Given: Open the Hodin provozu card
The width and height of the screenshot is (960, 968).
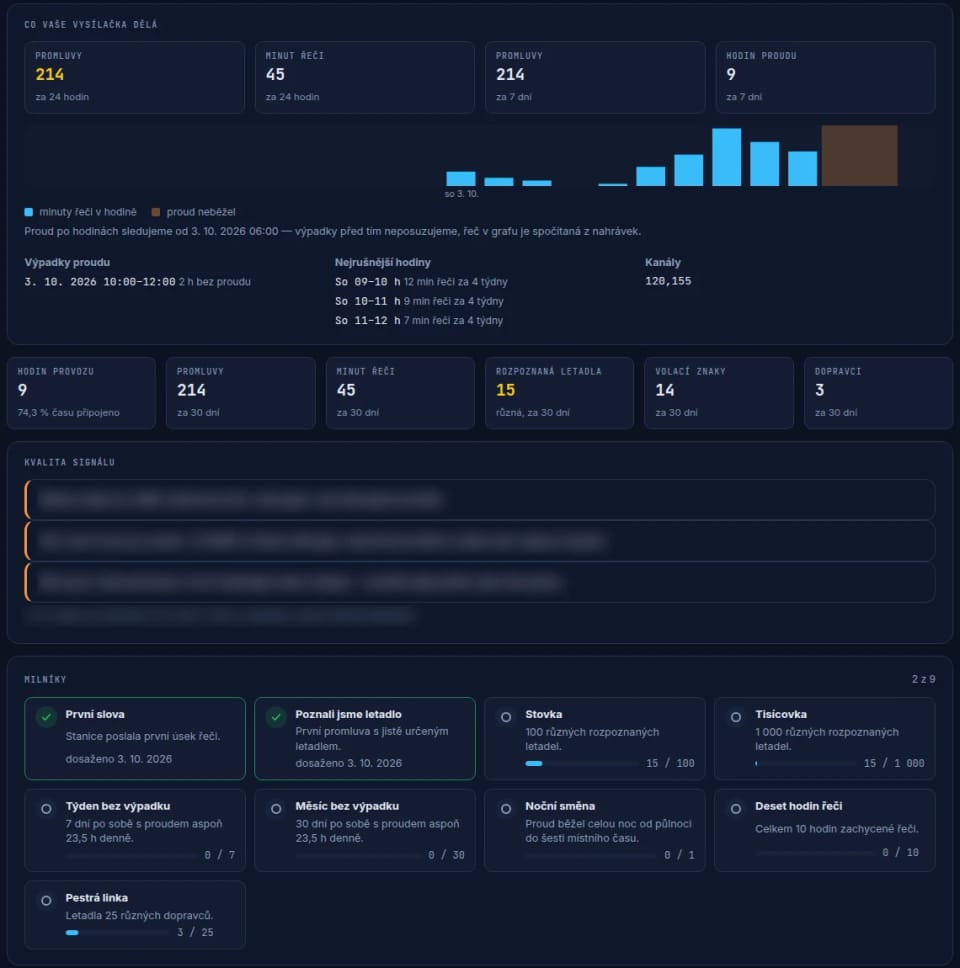Looking at the screenshot, I should [81, 393].
